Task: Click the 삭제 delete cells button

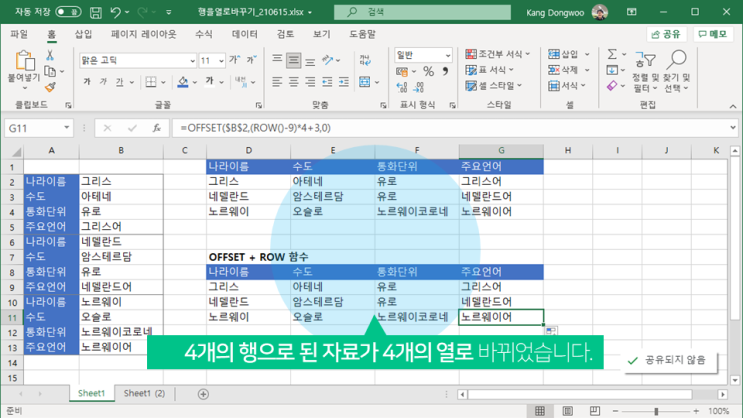Action: [563, 70]
